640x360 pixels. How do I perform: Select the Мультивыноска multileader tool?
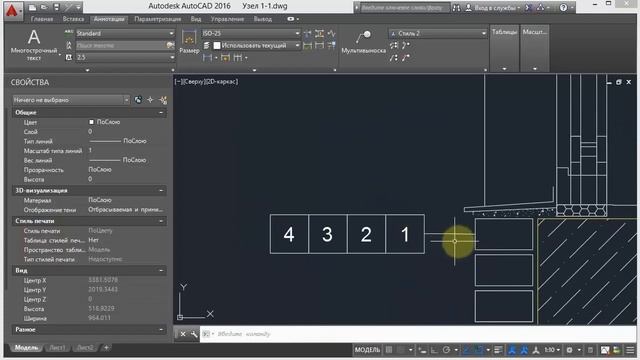click(363, 42)
